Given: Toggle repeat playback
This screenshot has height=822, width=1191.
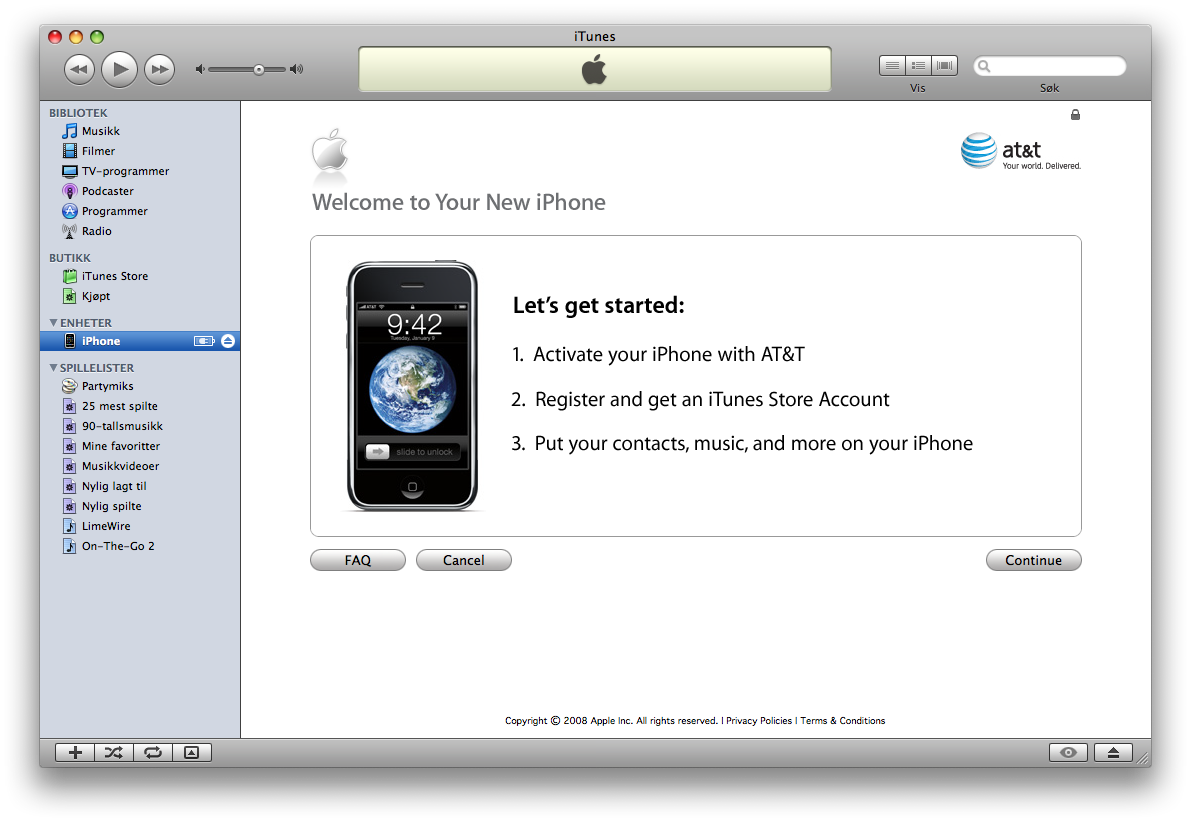Looking at the screenshot, I should coord(153,752).
